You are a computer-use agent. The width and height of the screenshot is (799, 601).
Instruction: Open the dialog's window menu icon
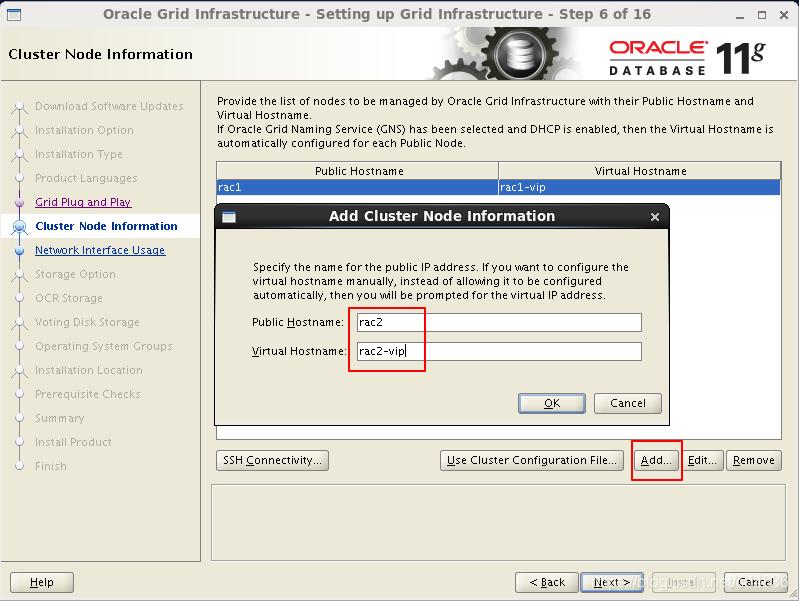229,217
